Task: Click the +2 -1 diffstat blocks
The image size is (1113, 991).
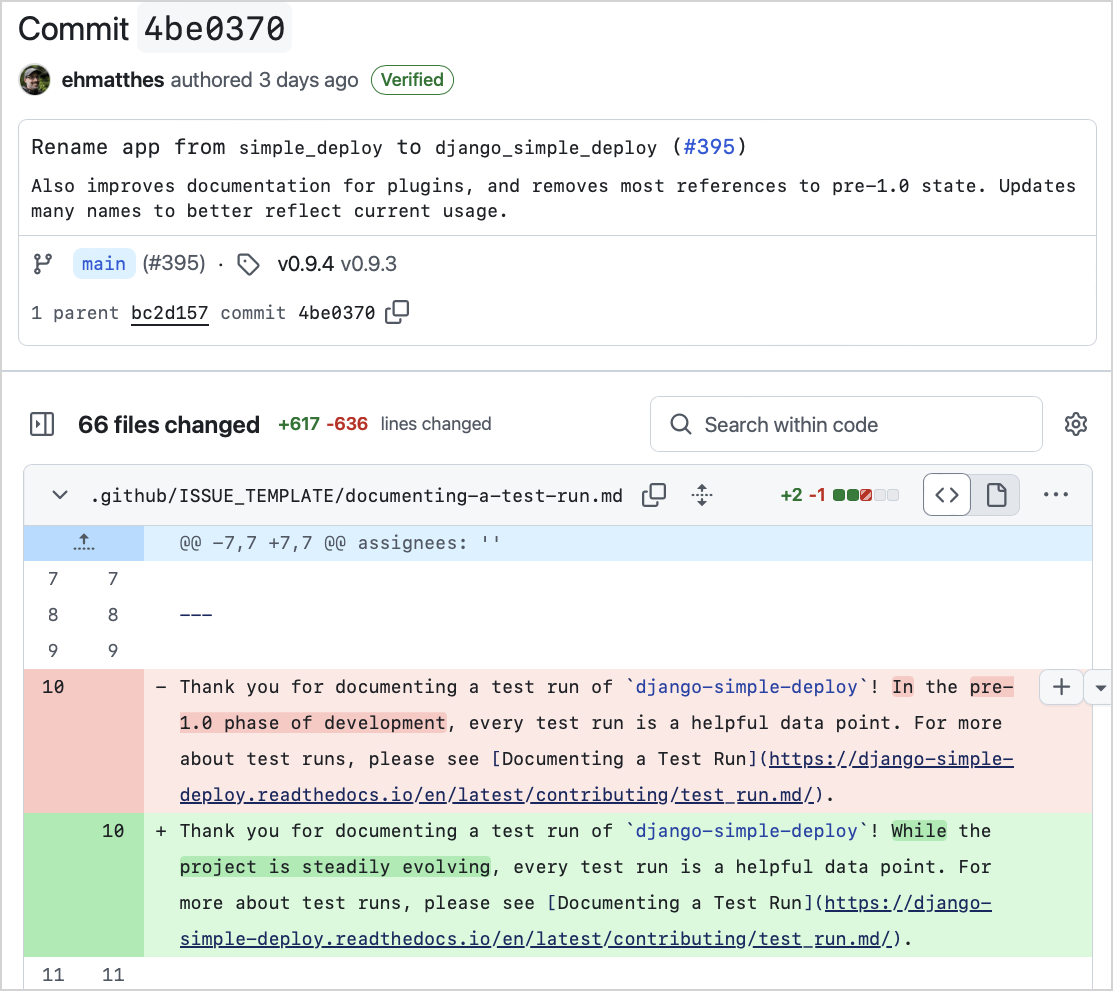Action: tap(865, 495)
